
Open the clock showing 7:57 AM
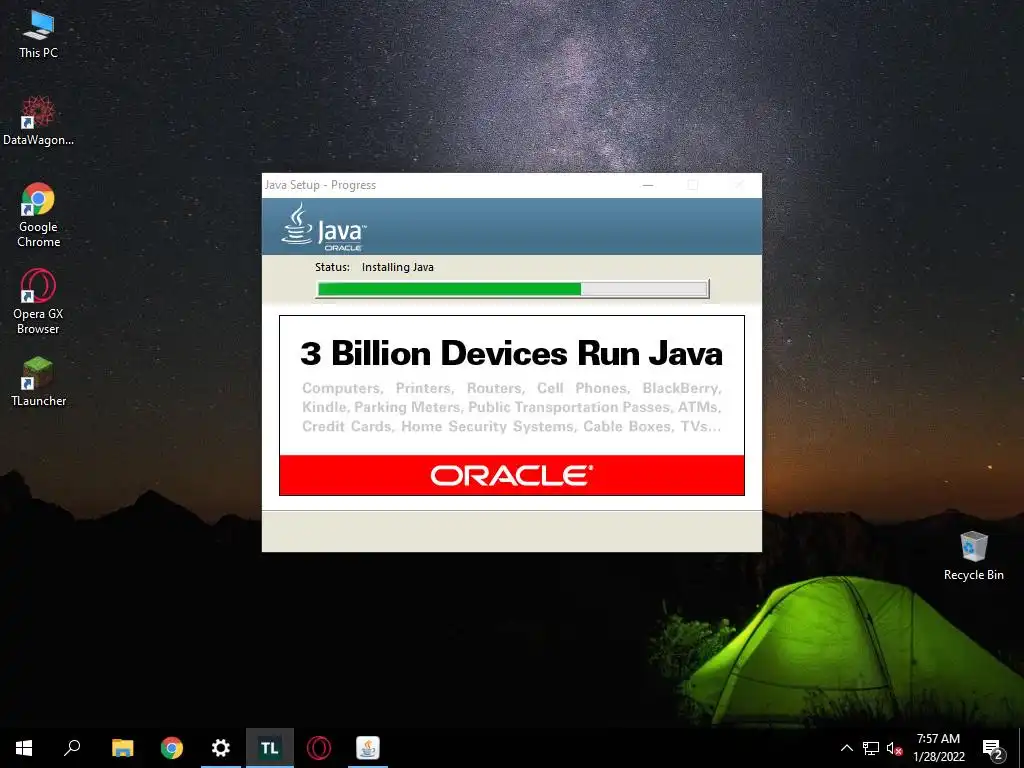[938, 748]
